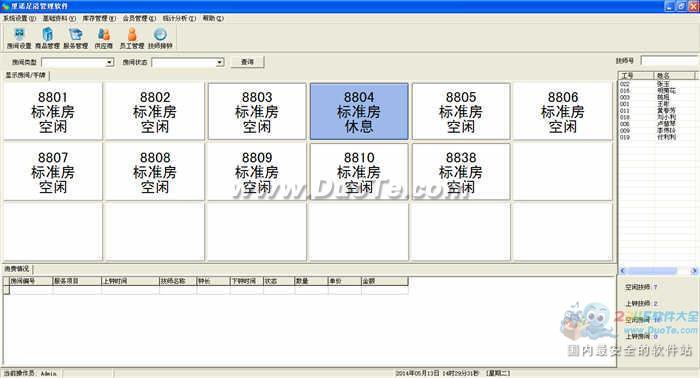Viewport: 700px width, 378px height.
Task: Switch to the 消费情况 tab
Action: 17,269
